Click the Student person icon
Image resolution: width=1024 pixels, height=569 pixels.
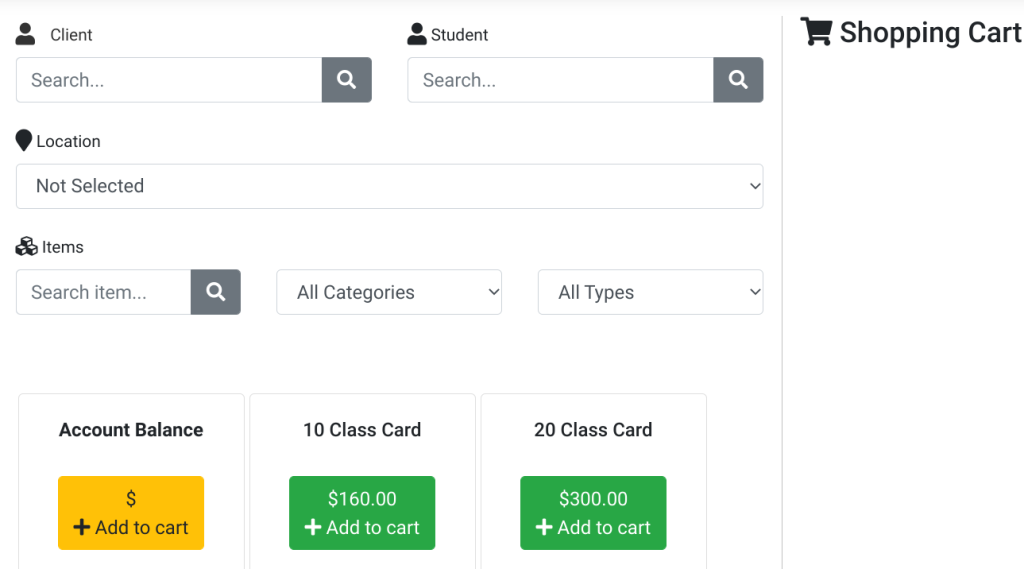click(x=417, y=34)
